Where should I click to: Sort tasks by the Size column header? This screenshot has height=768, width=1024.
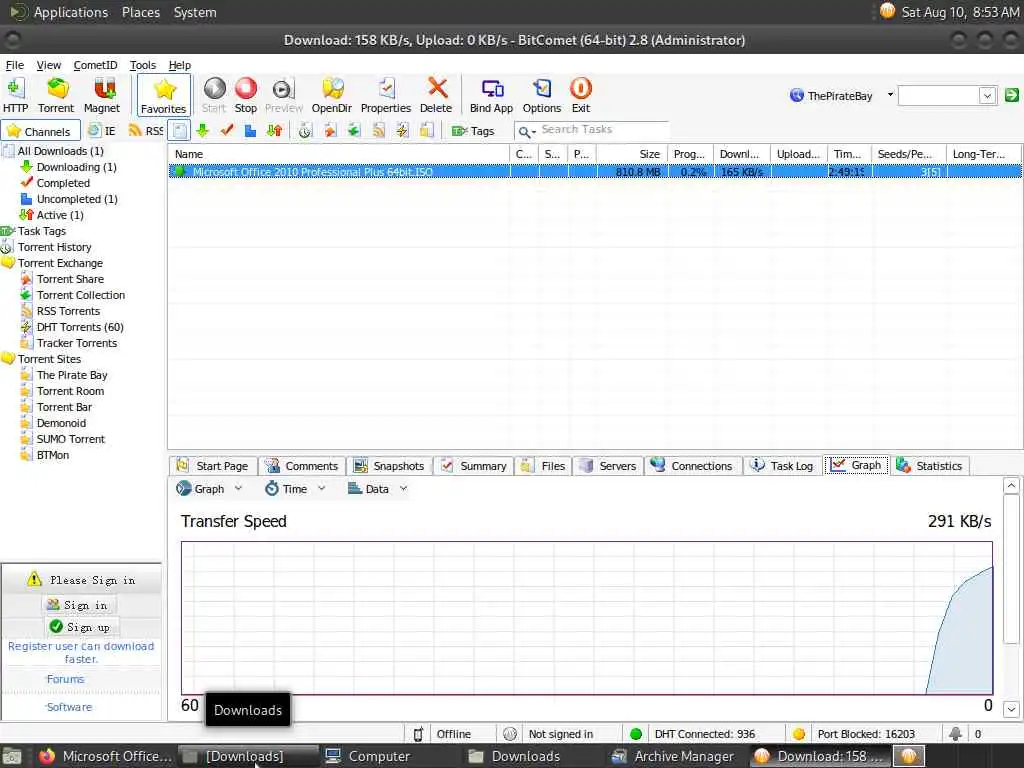pos(632,154)
